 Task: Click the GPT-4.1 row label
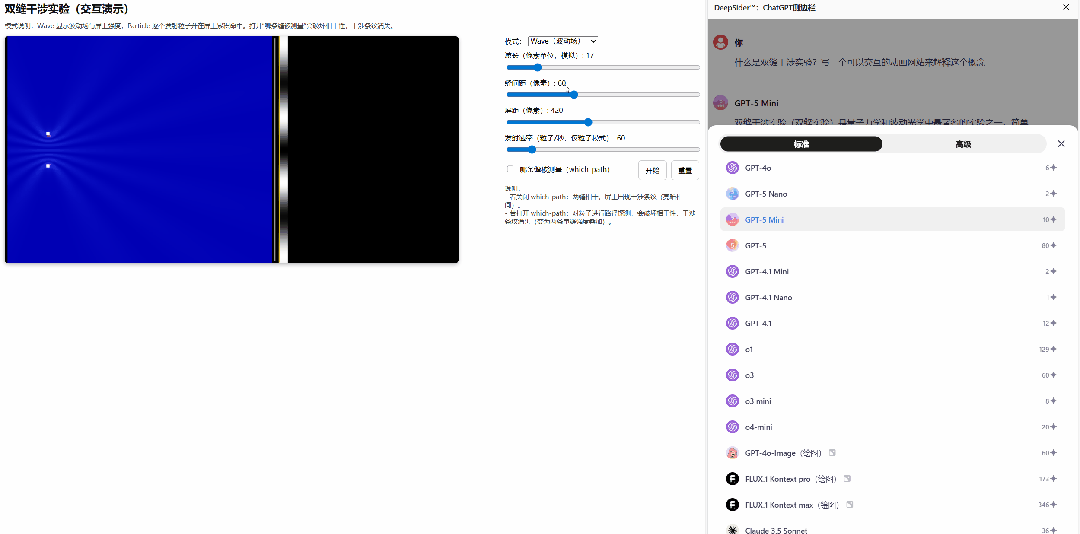click(758, 323)
